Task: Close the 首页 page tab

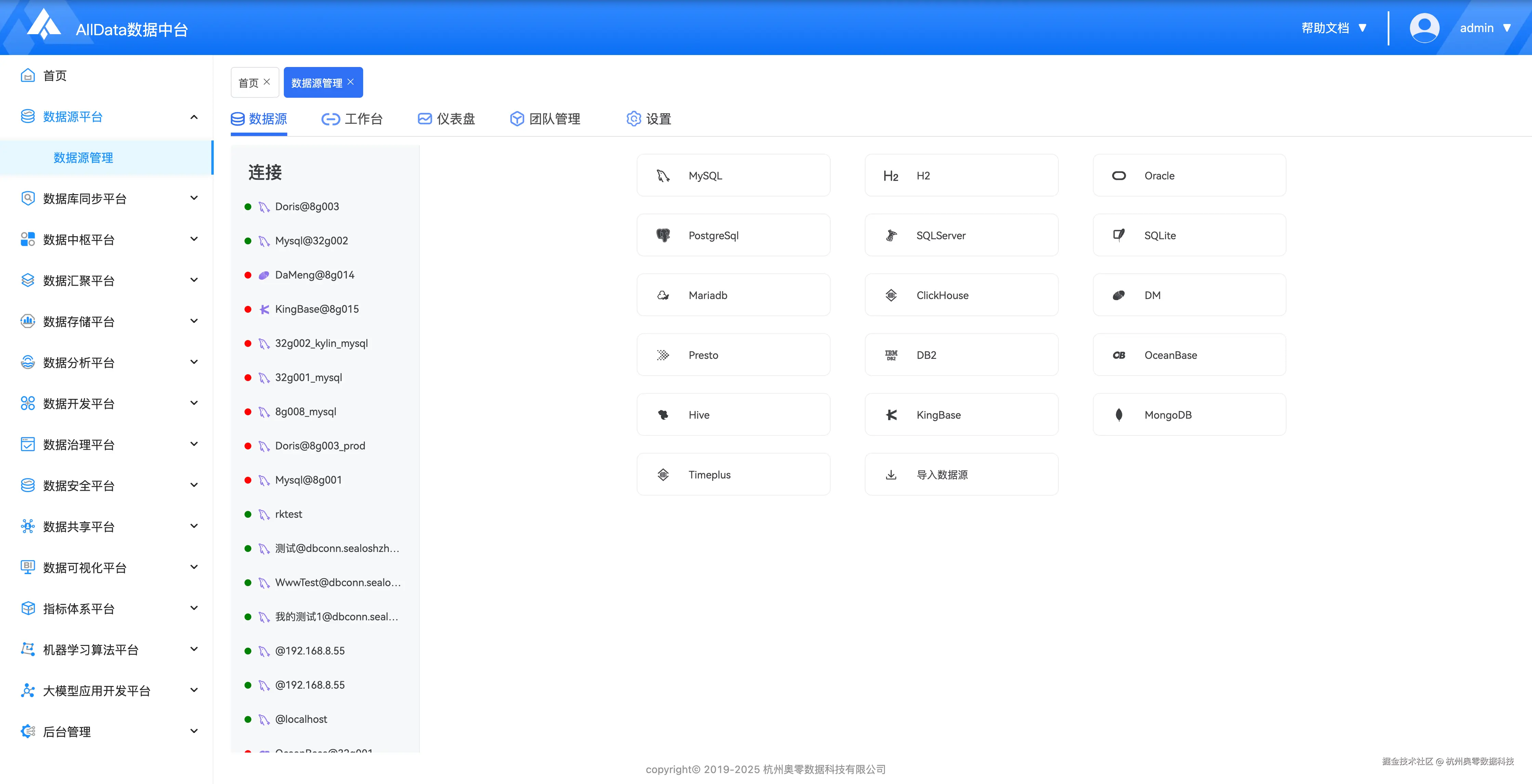Action: pyautogui.click(x=267, y=82)
